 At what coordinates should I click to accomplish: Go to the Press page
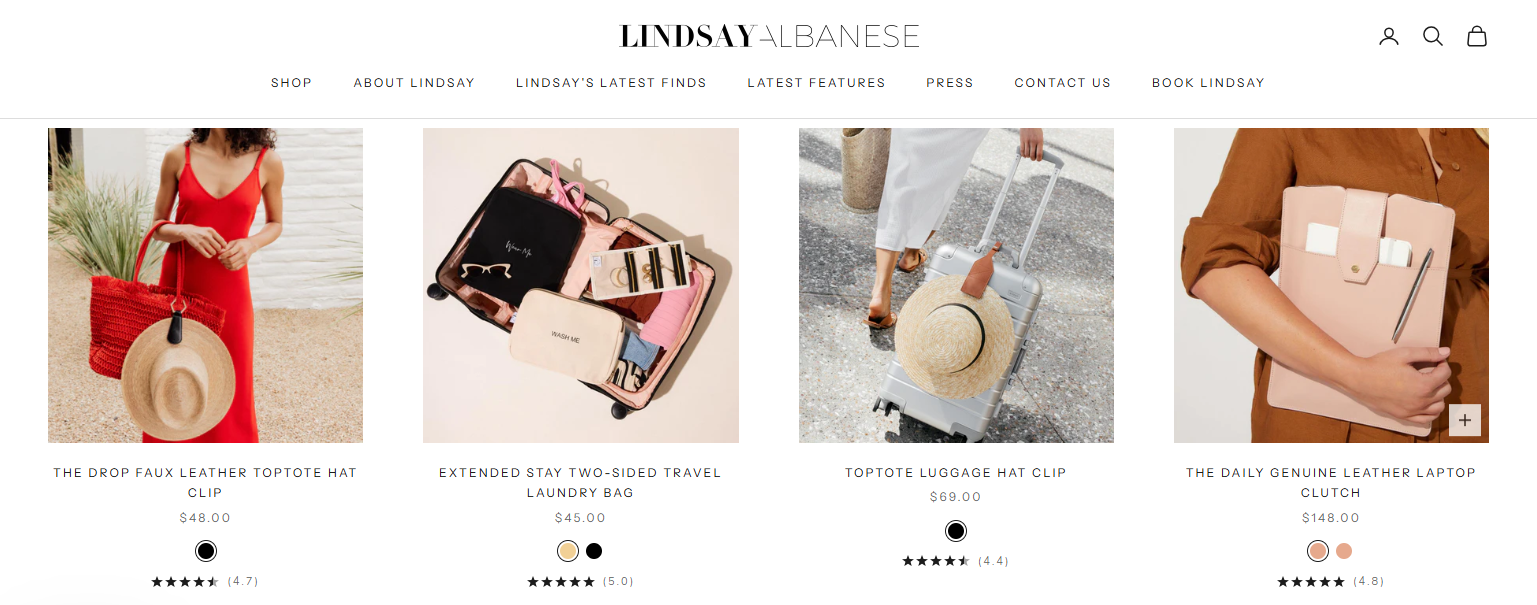point(950,83)
